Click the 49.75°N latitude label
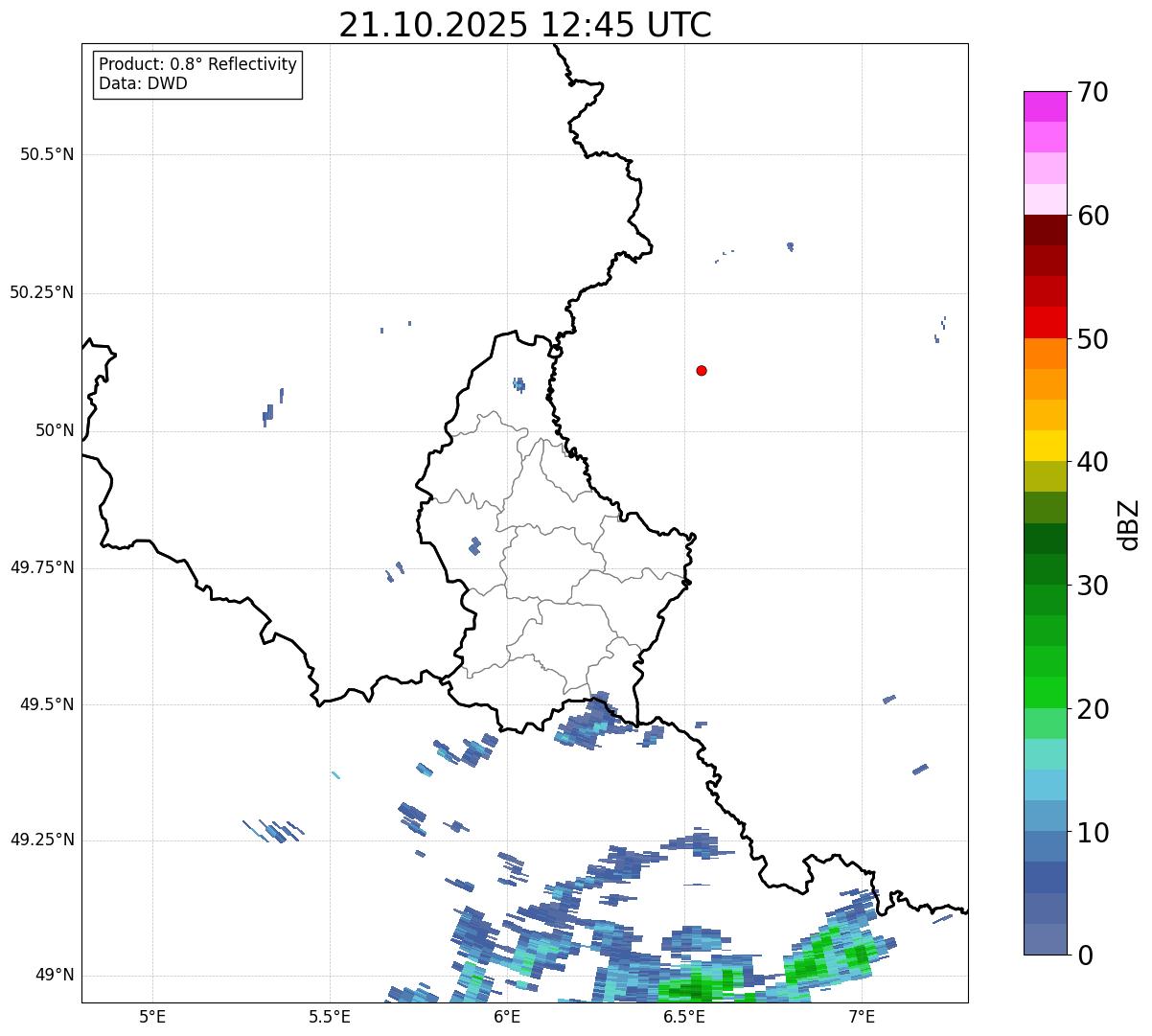 click(x=42, y=567)
